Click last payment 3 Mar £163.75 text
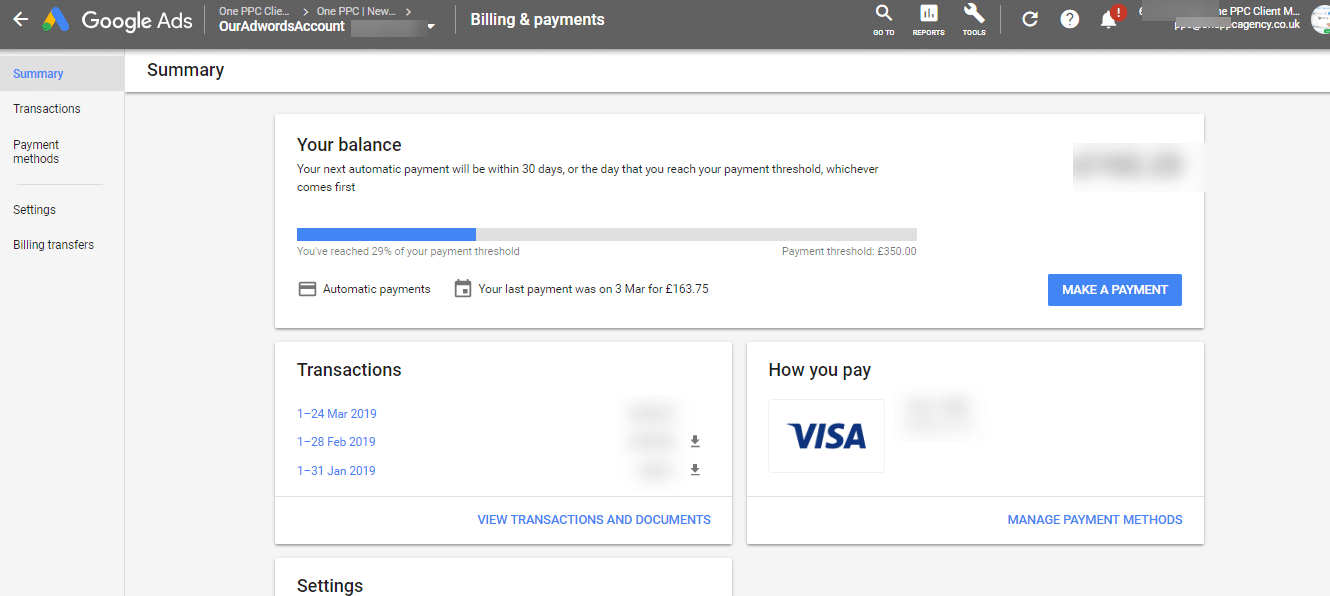1330x596 pixels. [593, 289]
